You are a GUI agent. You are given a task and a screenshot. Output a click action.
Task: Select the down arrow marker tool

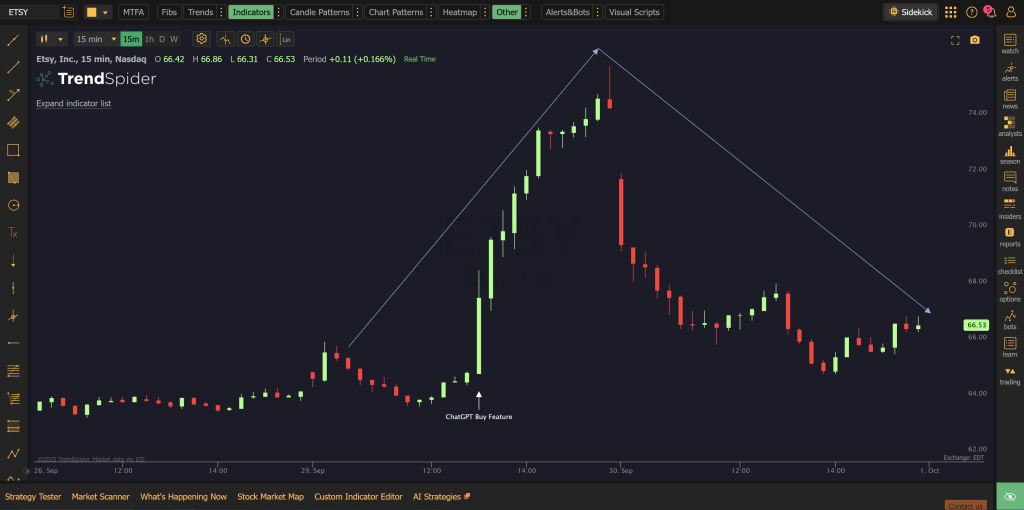[13, 261]
